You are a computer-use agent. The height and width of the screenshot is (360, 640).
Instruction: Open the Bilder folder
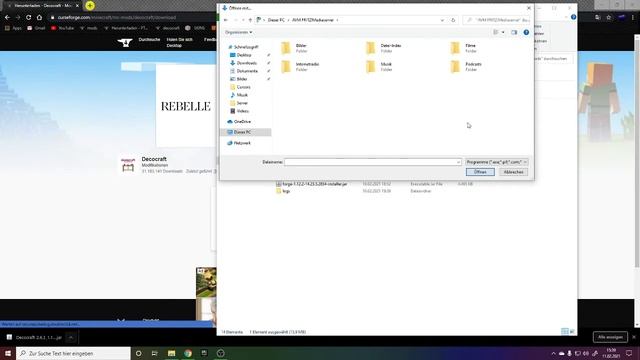point(296,48)
